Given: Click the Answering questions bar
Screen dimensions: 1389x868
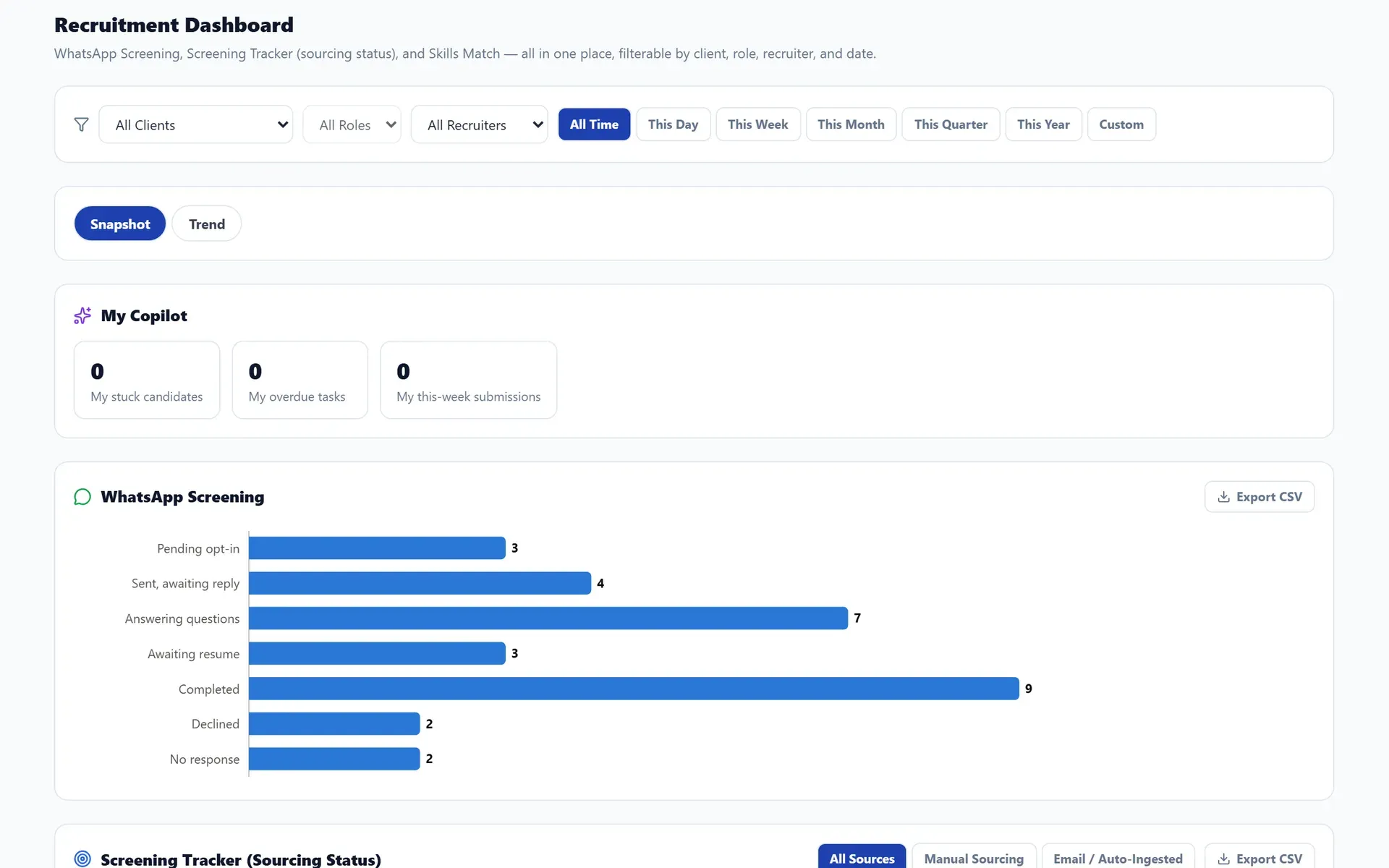Looking at the screenshot, I should pyautogui.click(x=548, y=618).
